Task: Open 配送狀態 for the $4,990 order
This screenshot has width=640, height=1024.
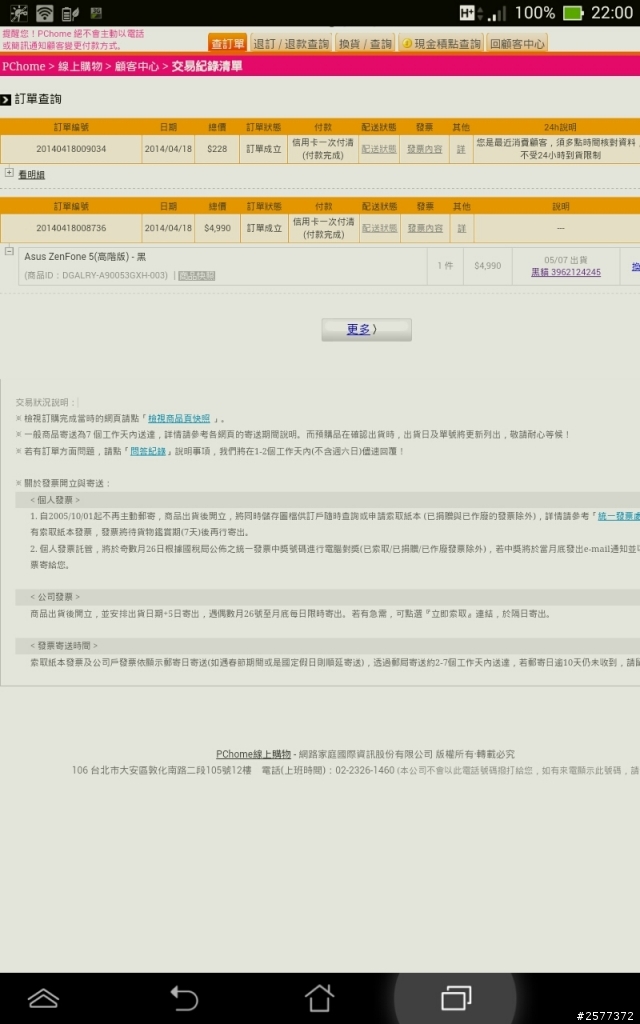Action: (379, 228)
